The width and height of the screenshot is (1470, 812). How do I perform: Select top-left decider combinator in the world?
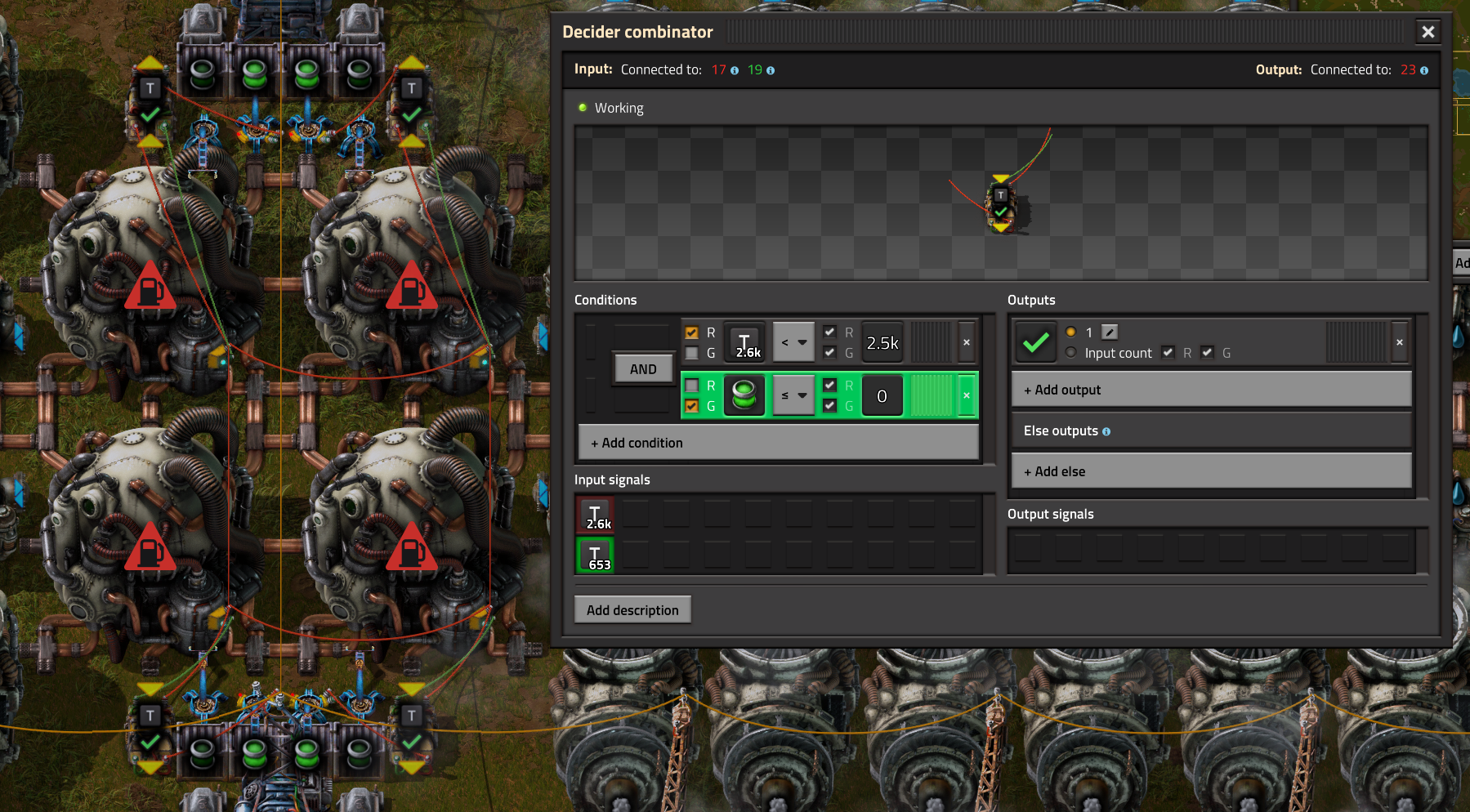150,103
